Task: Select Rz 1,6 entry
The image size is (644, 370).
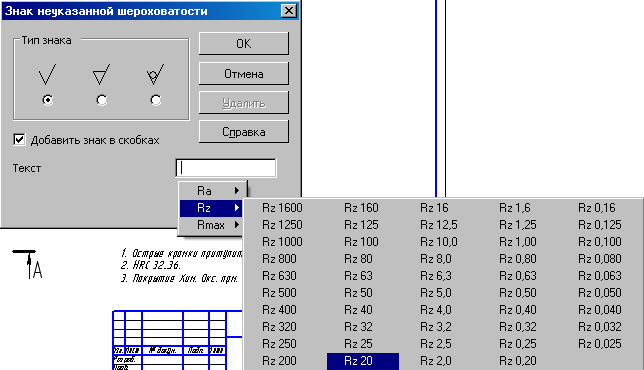Action: click(515, 208)
